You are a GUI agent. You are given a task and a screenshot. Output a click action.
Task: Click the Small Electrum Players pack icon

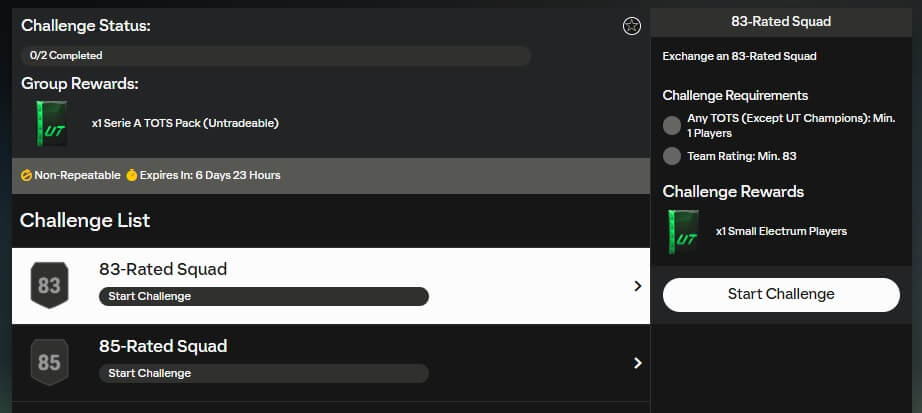(684, 231)
